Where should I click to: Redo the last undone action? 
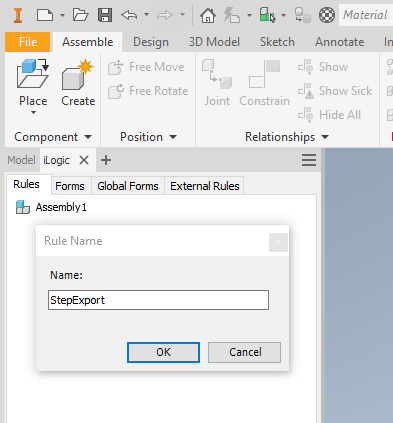click(165, 15)
